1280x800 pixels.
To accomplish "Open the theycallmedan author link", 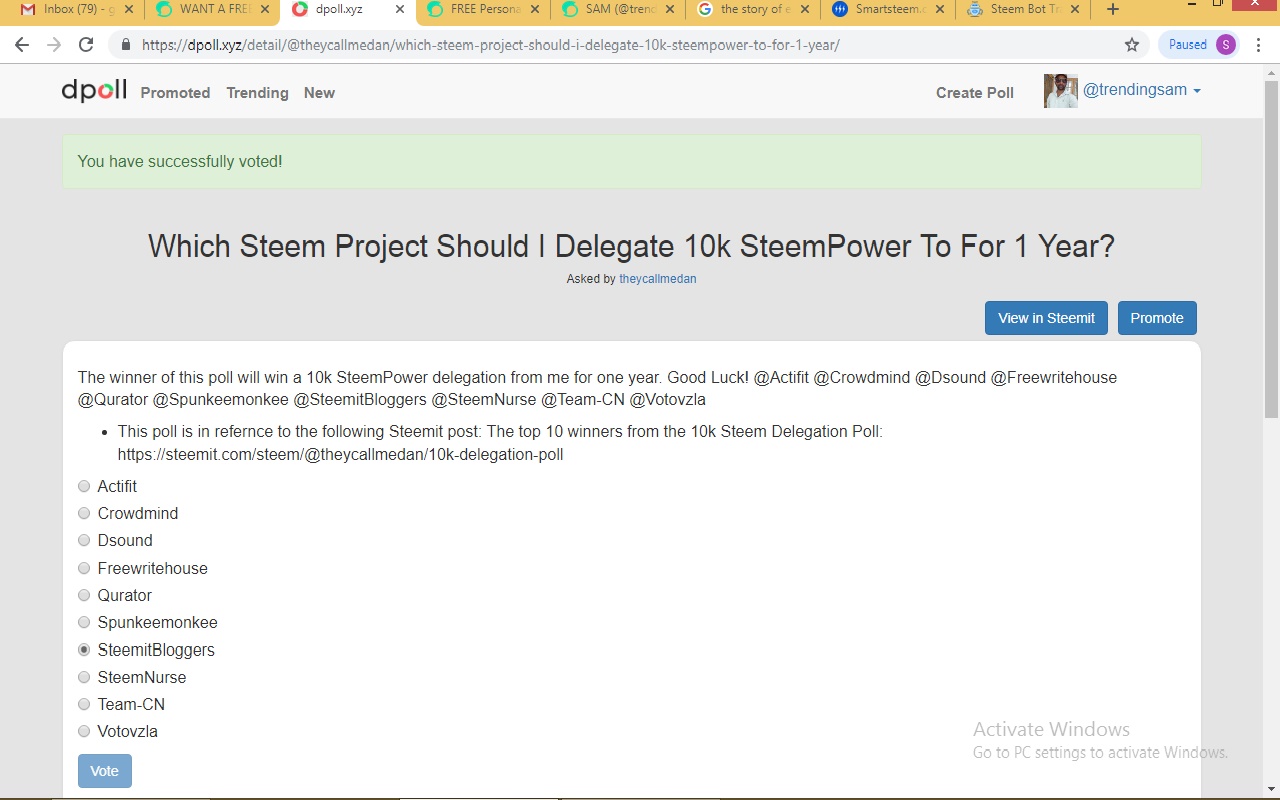I will click(x=657, y=279).
